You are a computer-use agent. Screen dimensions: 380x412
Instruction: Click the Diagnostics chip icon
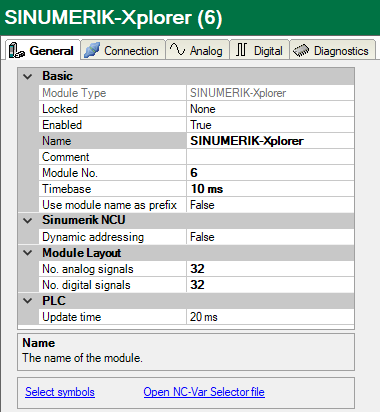[x=301, y=50]
